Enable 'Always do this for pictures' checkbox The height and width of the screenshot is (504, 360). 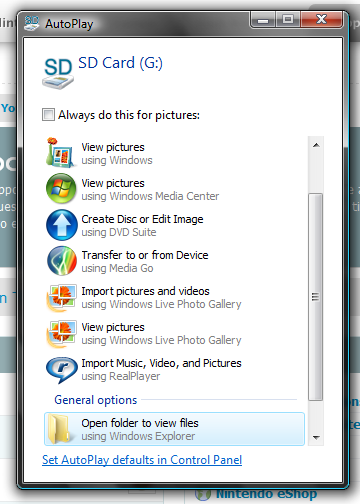click(x=48, y=115)
